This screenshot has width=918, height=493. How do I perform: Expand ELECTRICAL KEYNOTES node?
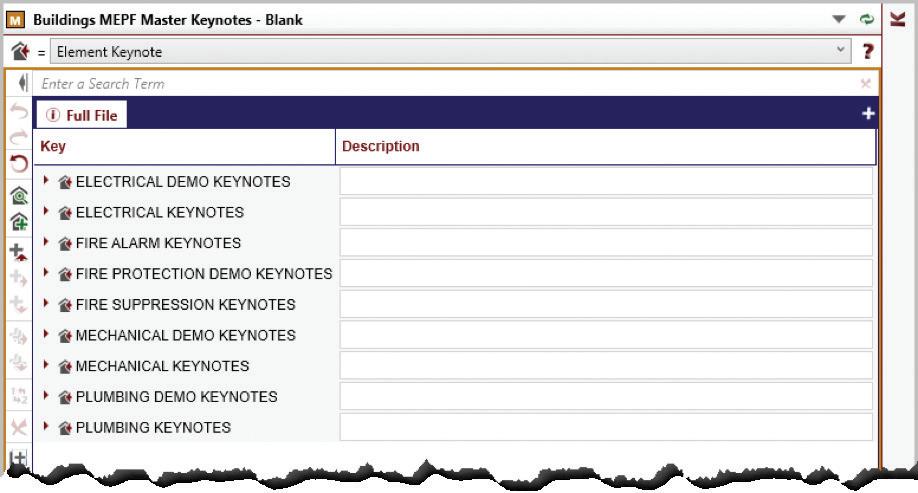(x=46, y=211)
